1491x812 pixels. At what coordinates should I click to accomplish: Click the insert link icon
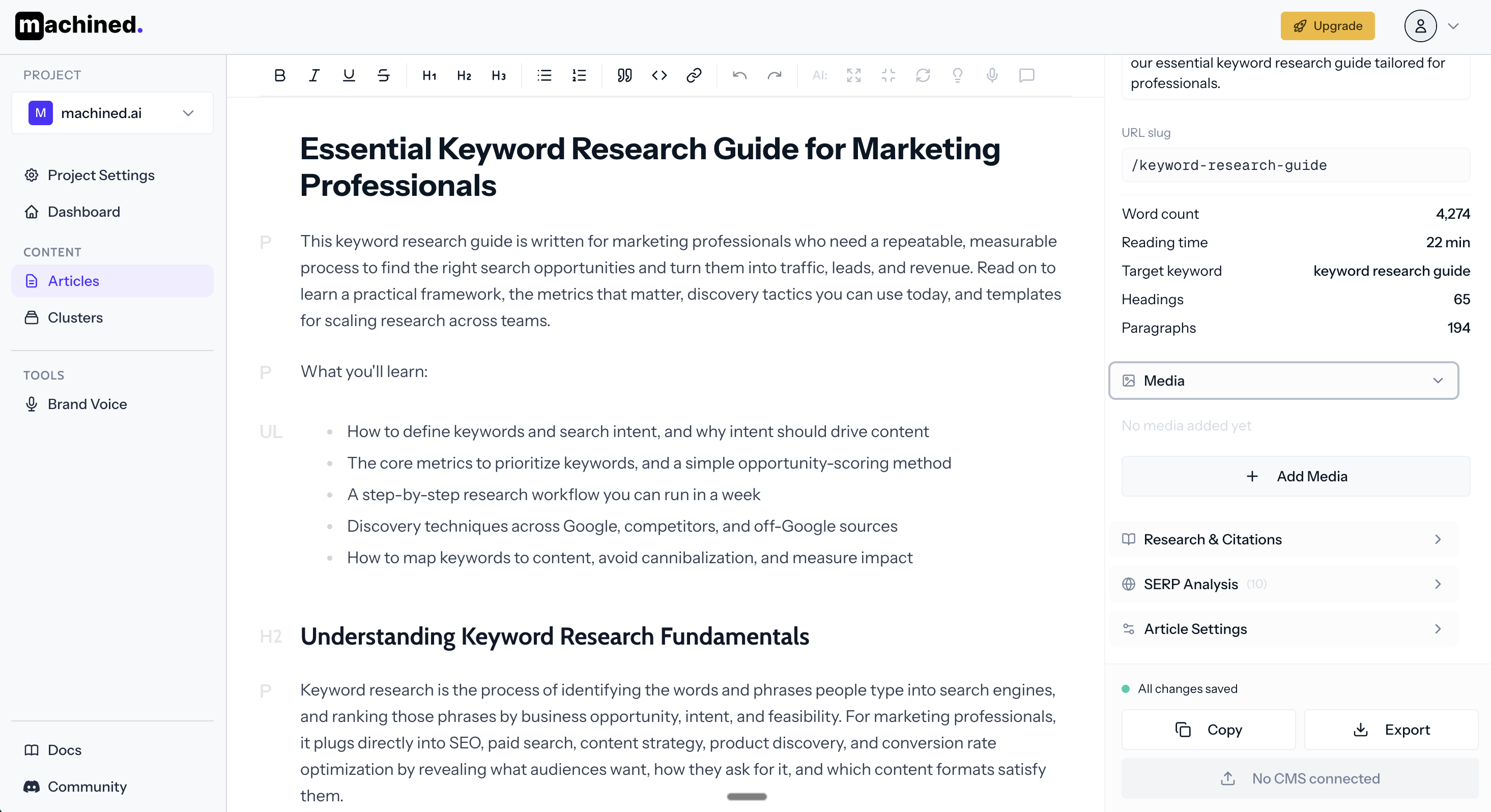[694, 75]
